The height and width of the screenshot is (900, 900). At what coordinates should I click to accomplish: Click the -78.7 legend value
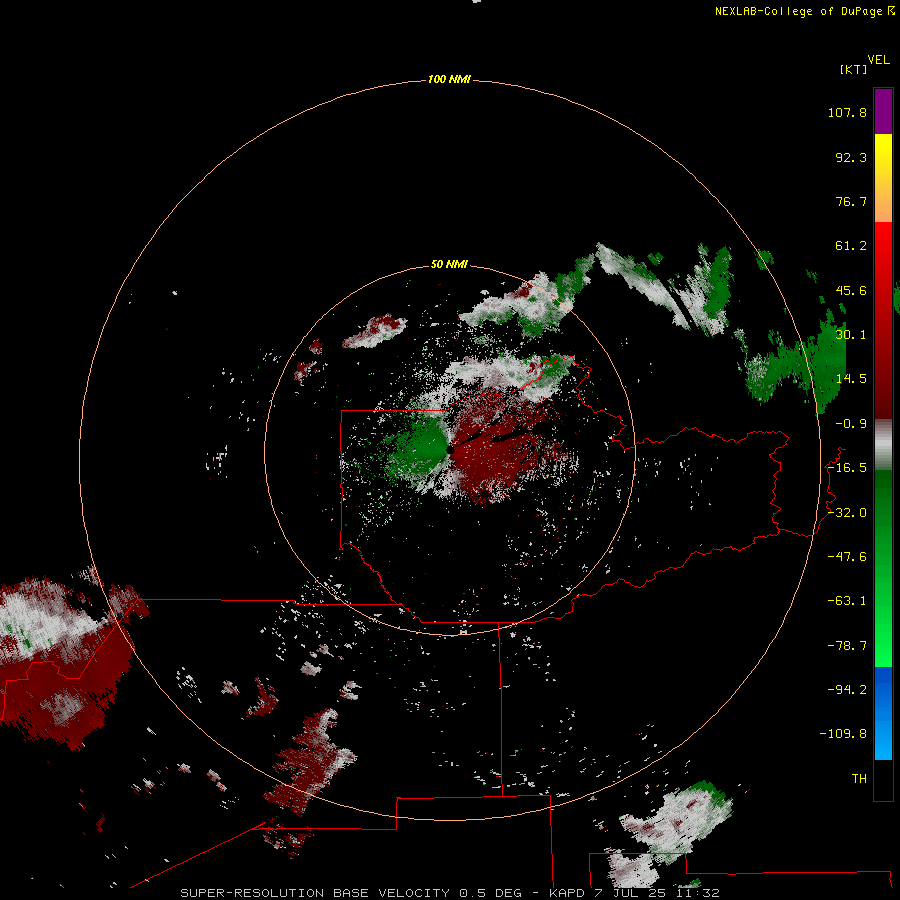pos(847,646)
